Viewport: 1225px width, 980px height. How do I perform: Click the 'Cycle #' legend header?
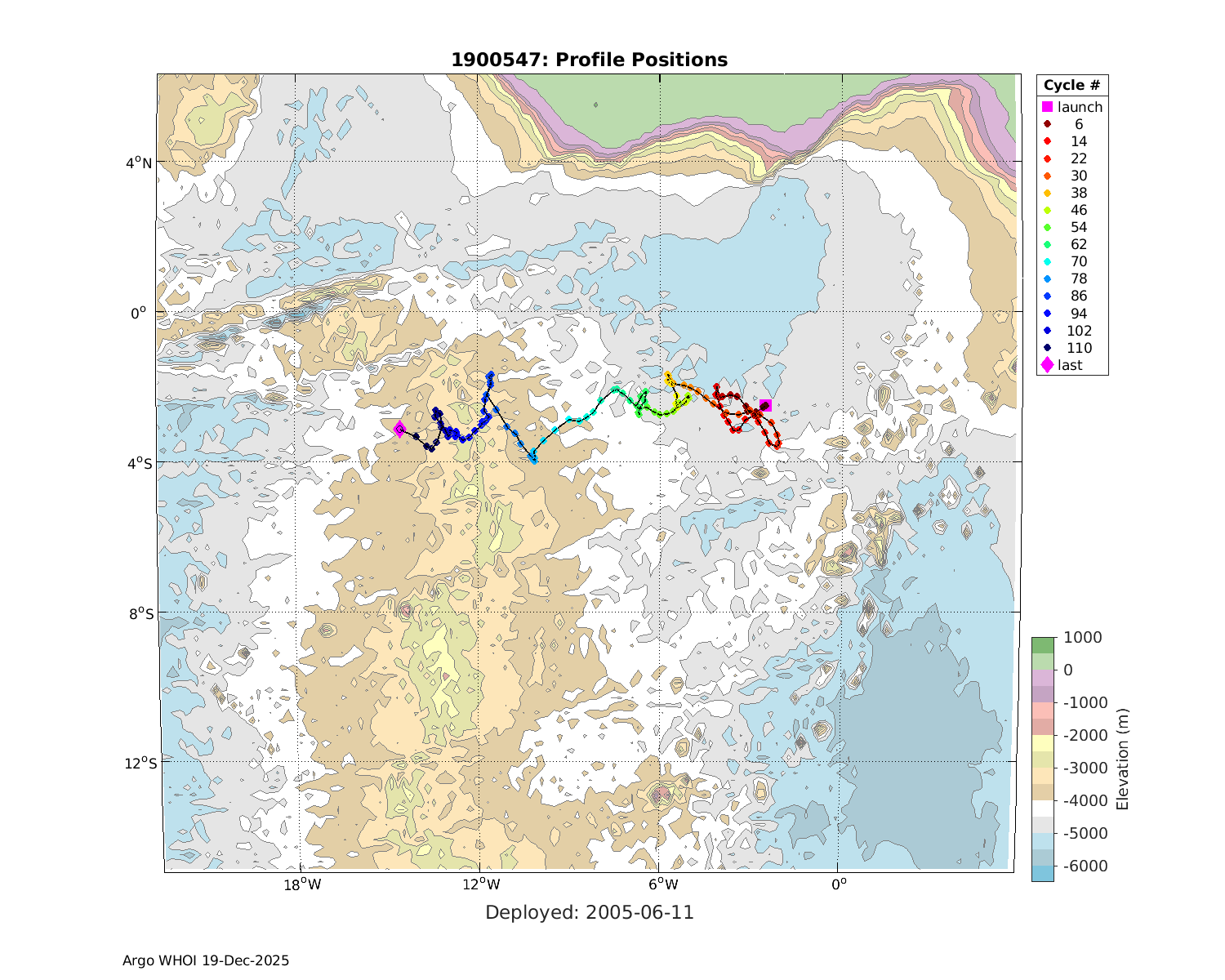click(1071, 86)
